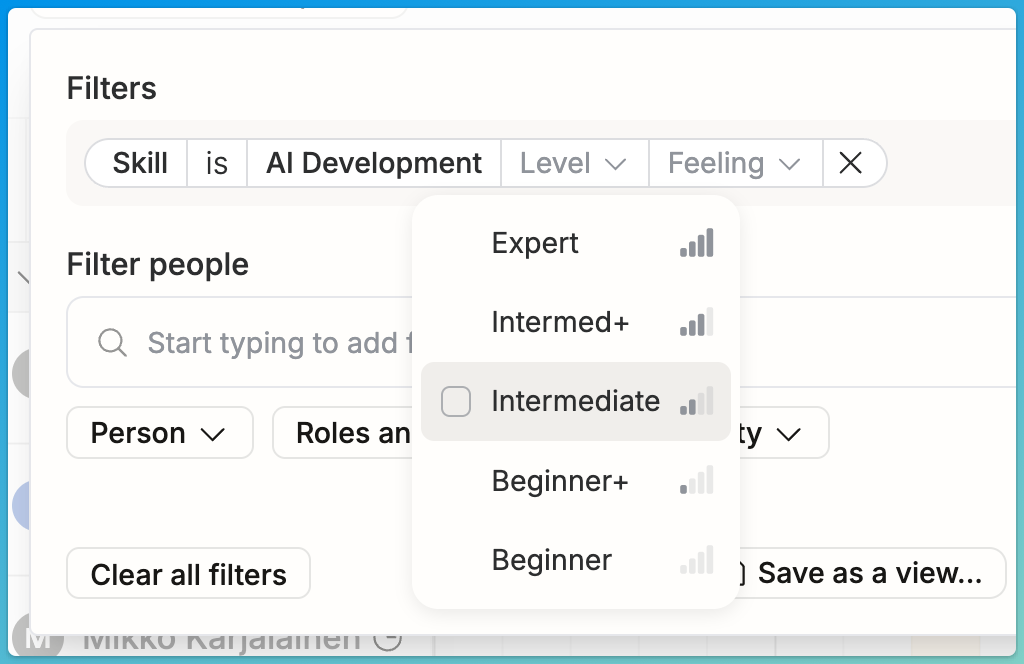Open the Feeling dropdown
Screen dimensions: 1024x664
(735, 163)
